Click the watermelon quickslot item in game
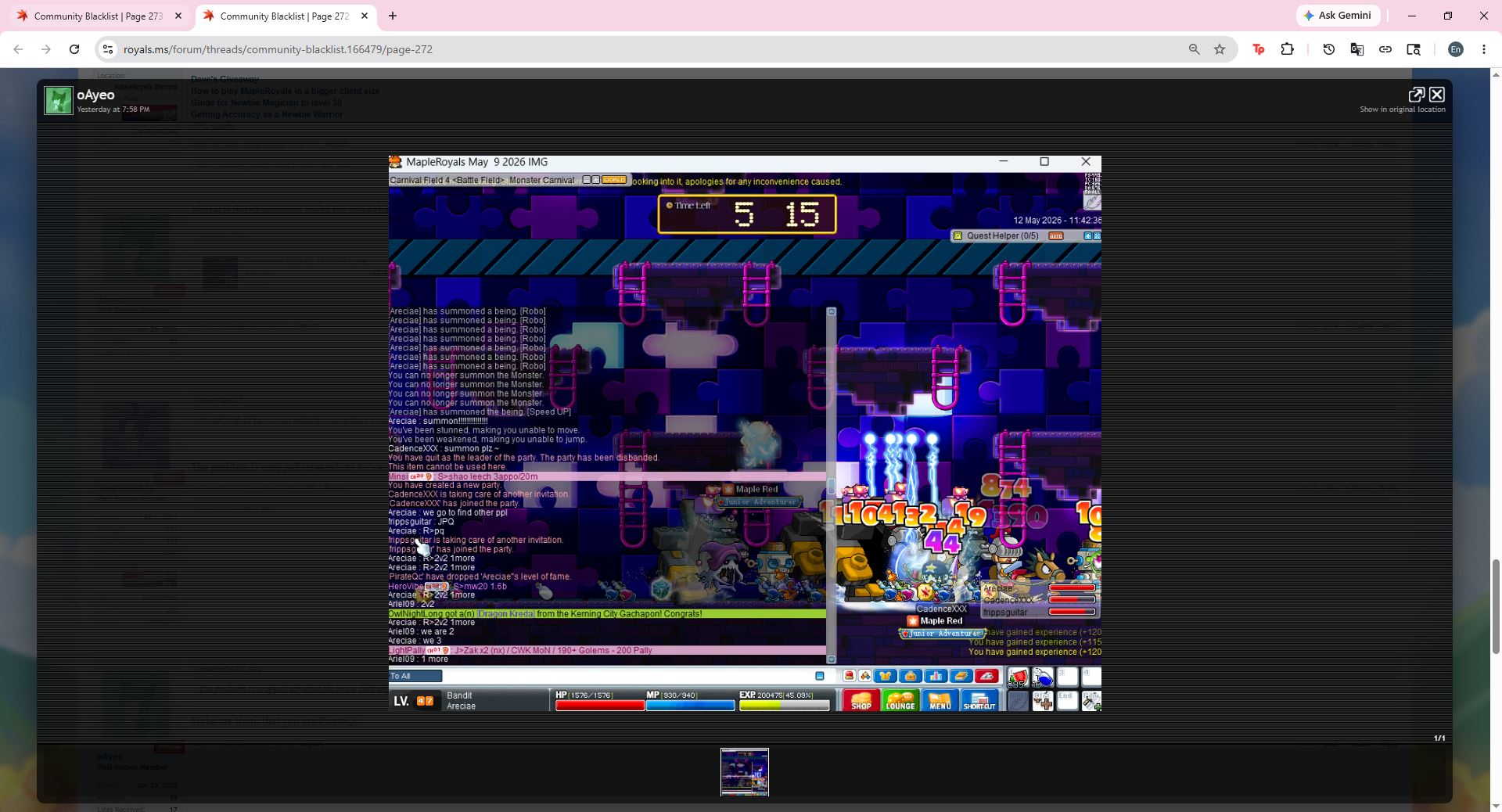1502x812 pixels. pos(1018,677)
